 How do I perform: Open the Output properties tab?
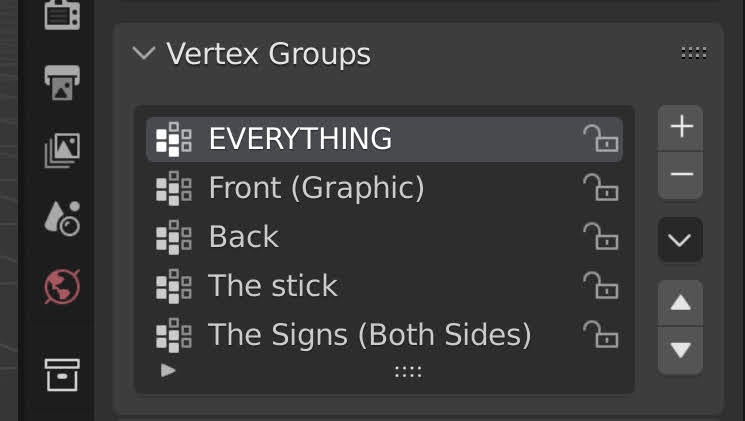click(62, 82)
